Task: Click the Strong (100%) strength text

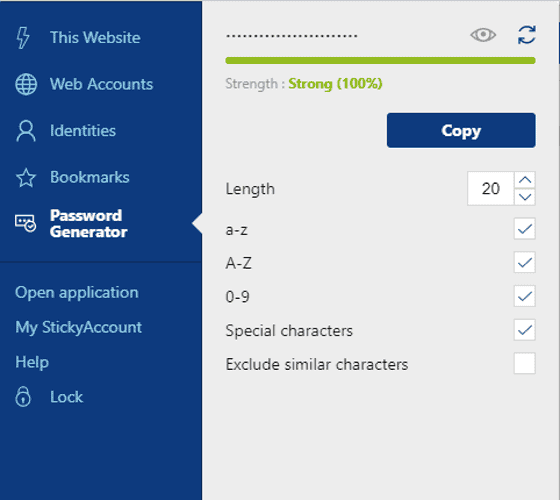Action: (335, 84)
